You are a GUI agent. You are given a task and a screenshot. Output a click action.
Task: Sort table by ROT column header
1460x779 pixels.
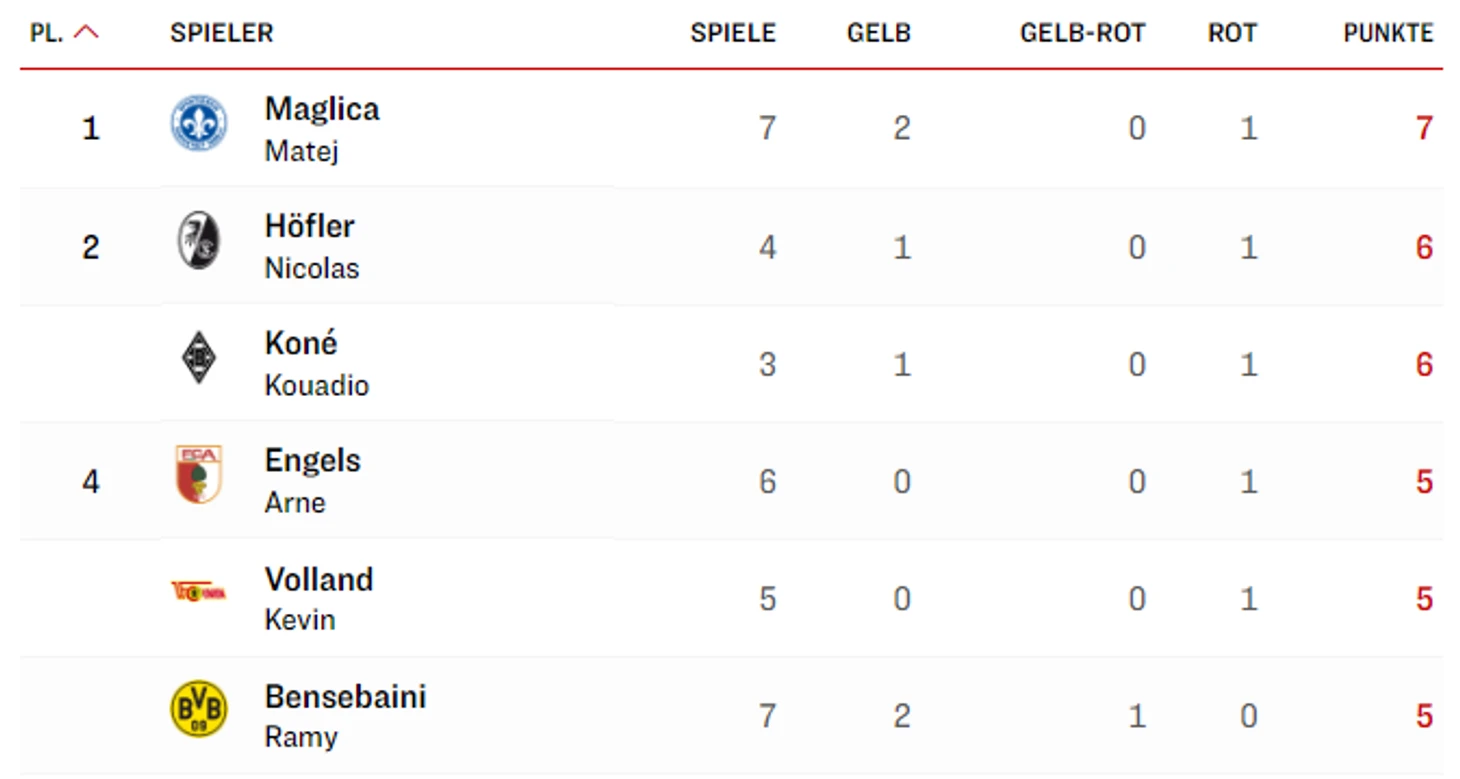(1231, 33)
